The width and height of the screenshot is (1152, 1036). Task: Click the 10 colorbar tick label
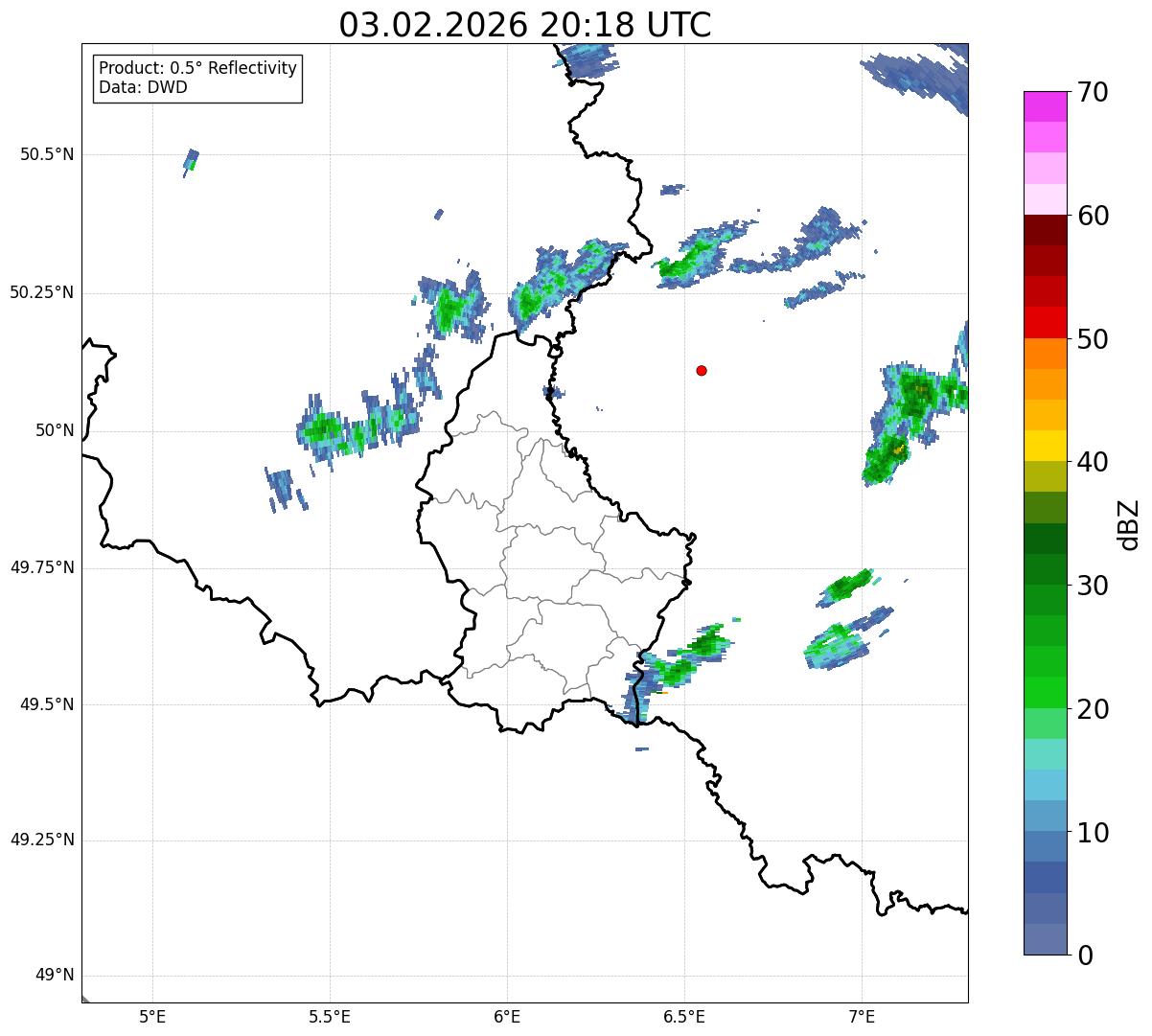tap(1093, 832)
